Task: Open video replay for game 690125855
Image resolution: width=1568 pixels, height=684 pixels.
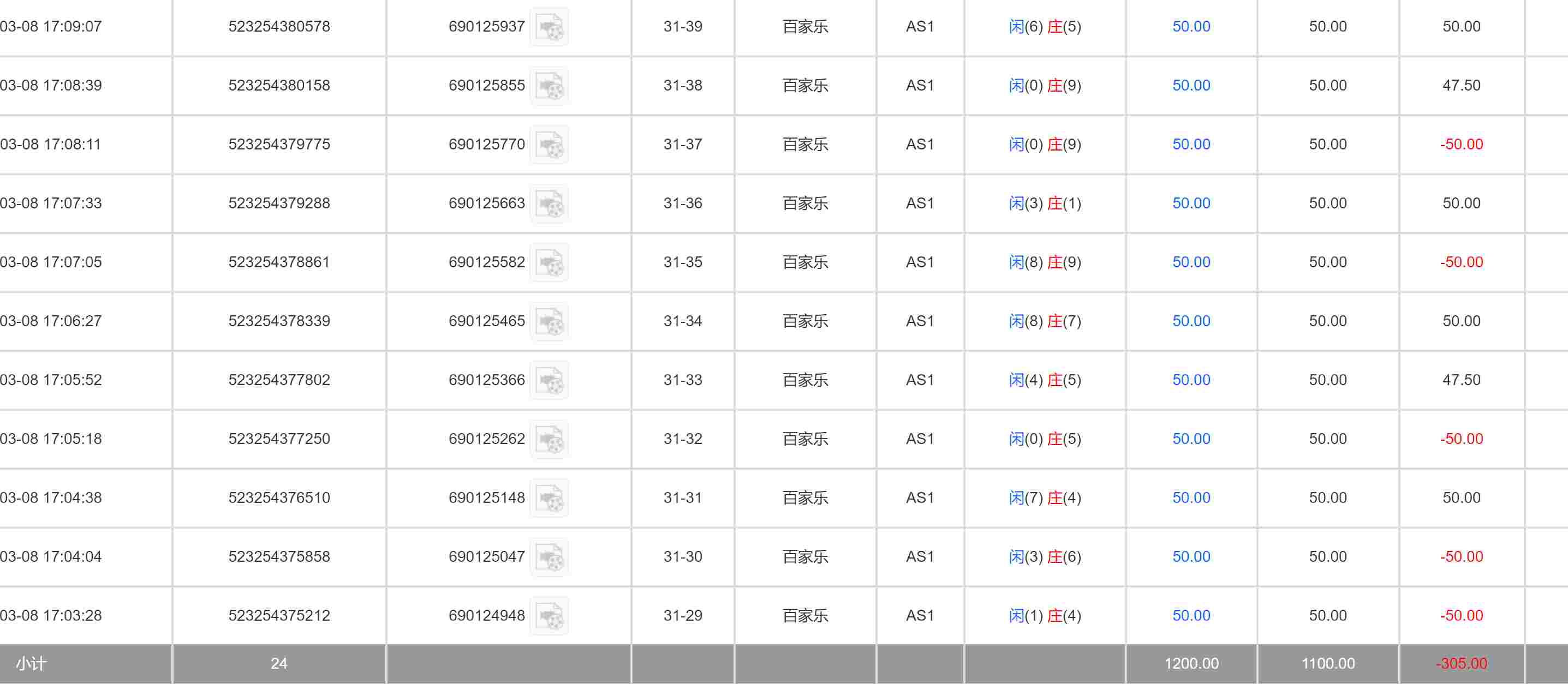Action: tap(549, 86)
